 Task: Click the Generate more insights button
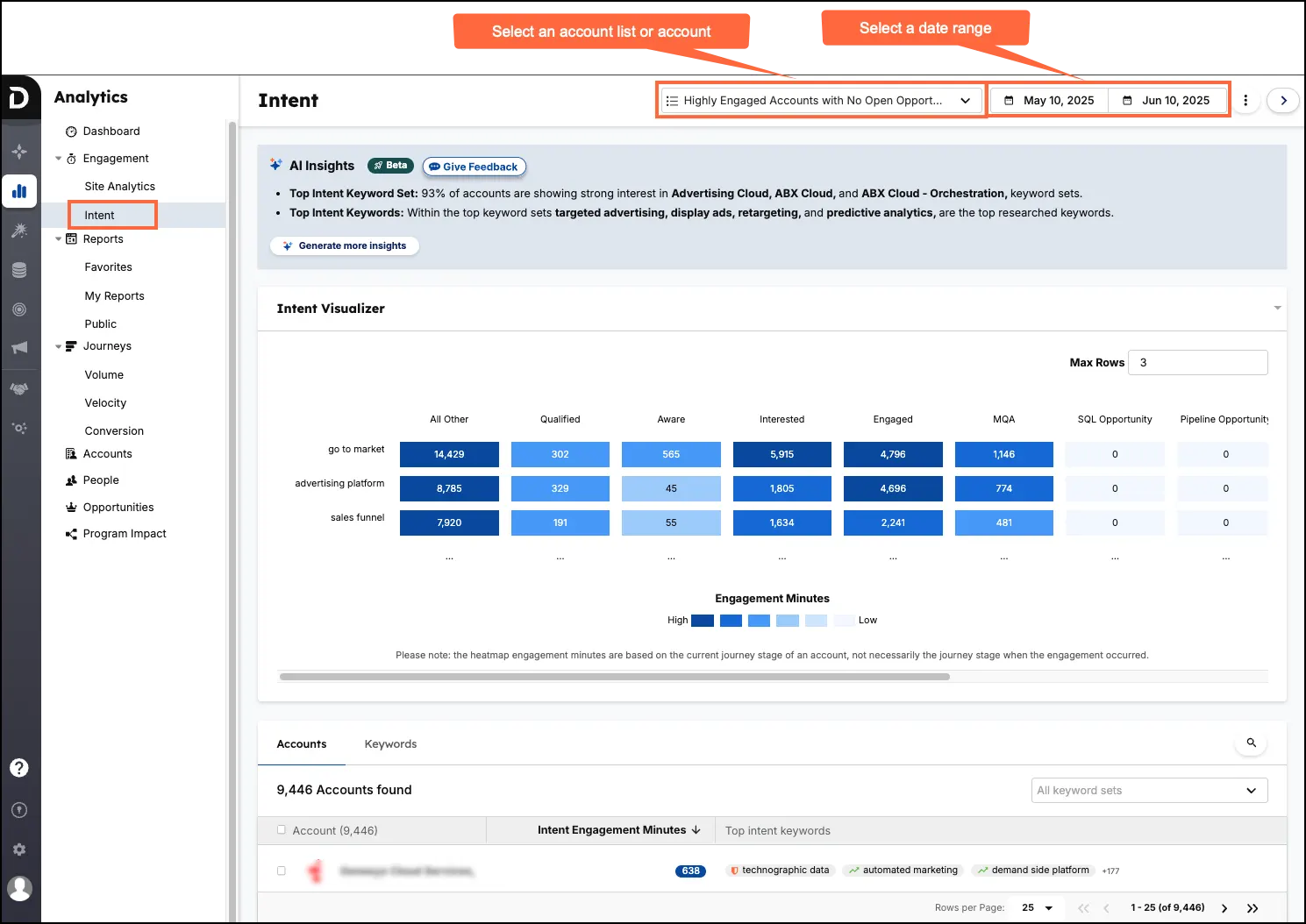click(344, 245)
